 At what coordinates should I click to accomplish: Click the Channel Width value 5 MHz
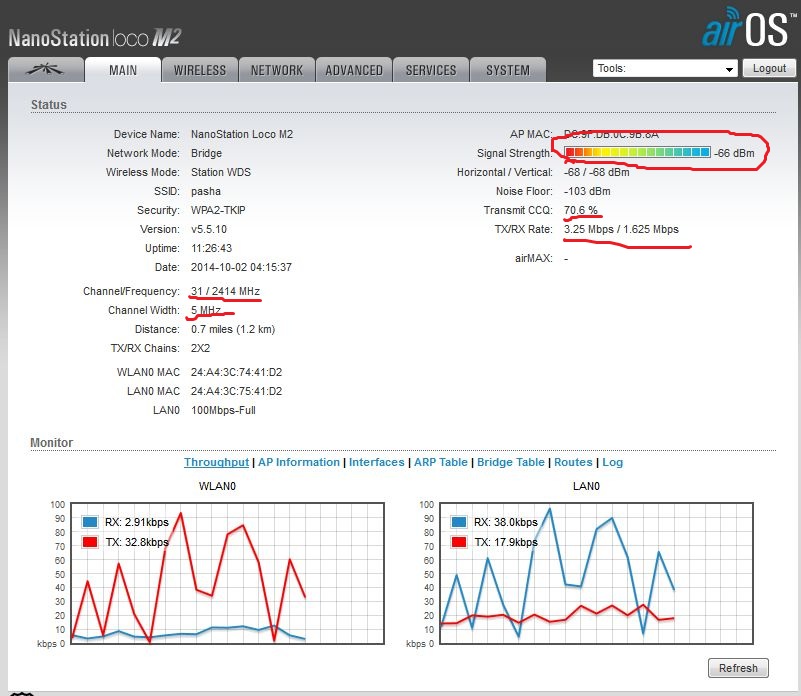[x=206, y=310]
